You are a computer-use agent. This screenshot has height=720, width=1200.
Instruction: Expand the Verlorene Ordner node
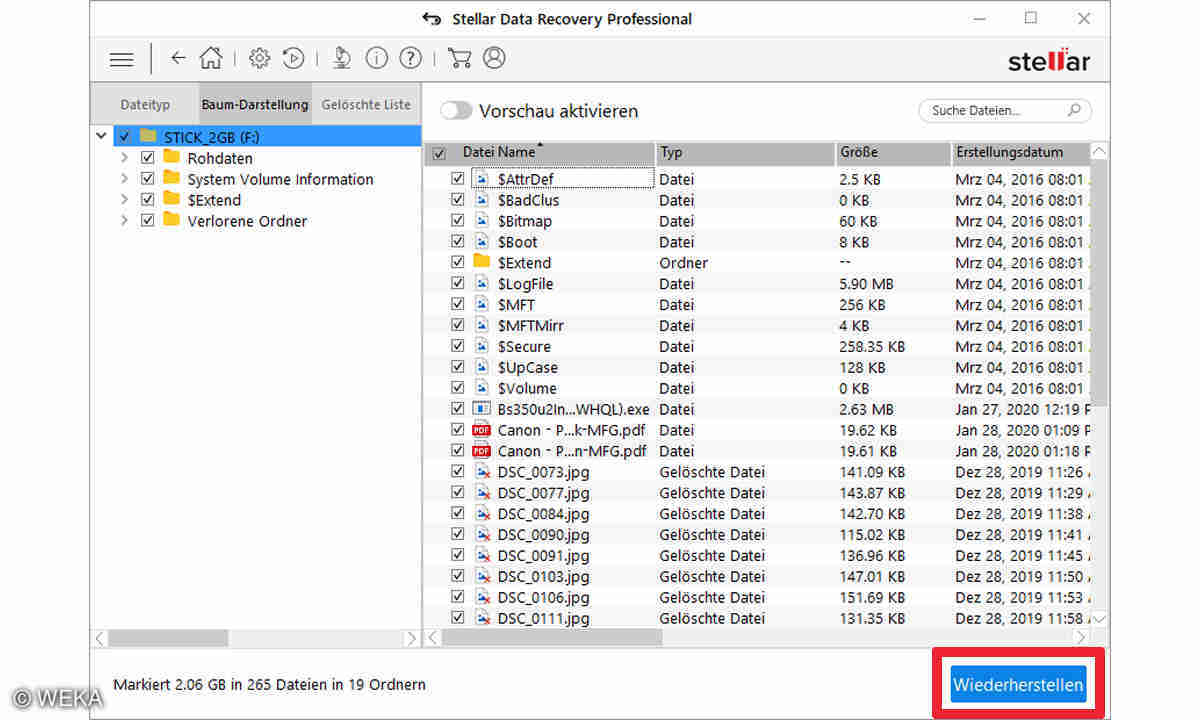tap(124, 220)
